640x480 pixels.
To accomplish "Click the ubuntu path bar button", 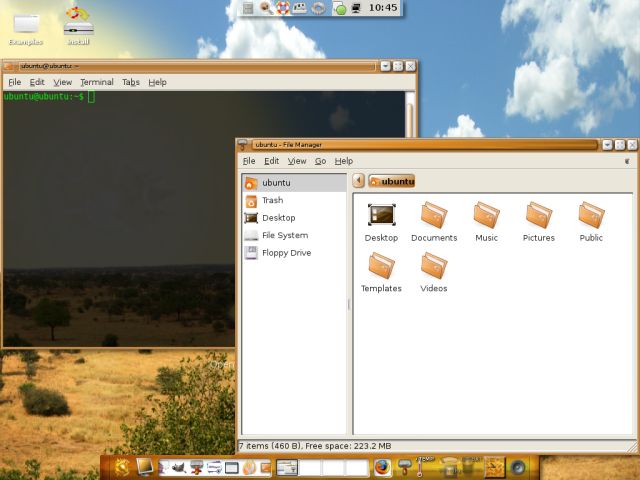I will pyautogui.click(x=391, y=181).
